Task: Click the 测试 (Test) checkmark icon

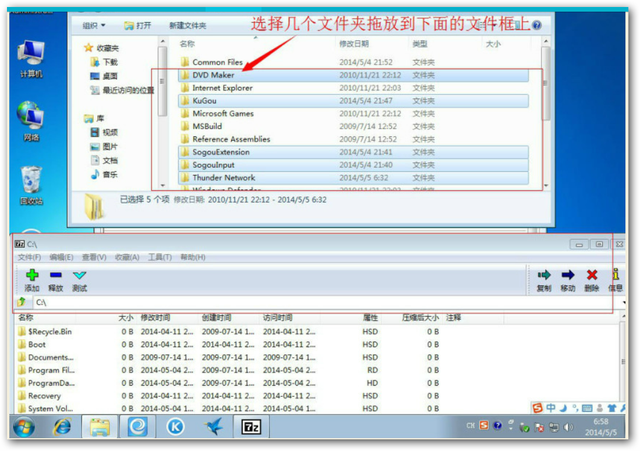Action: point(79,275)
